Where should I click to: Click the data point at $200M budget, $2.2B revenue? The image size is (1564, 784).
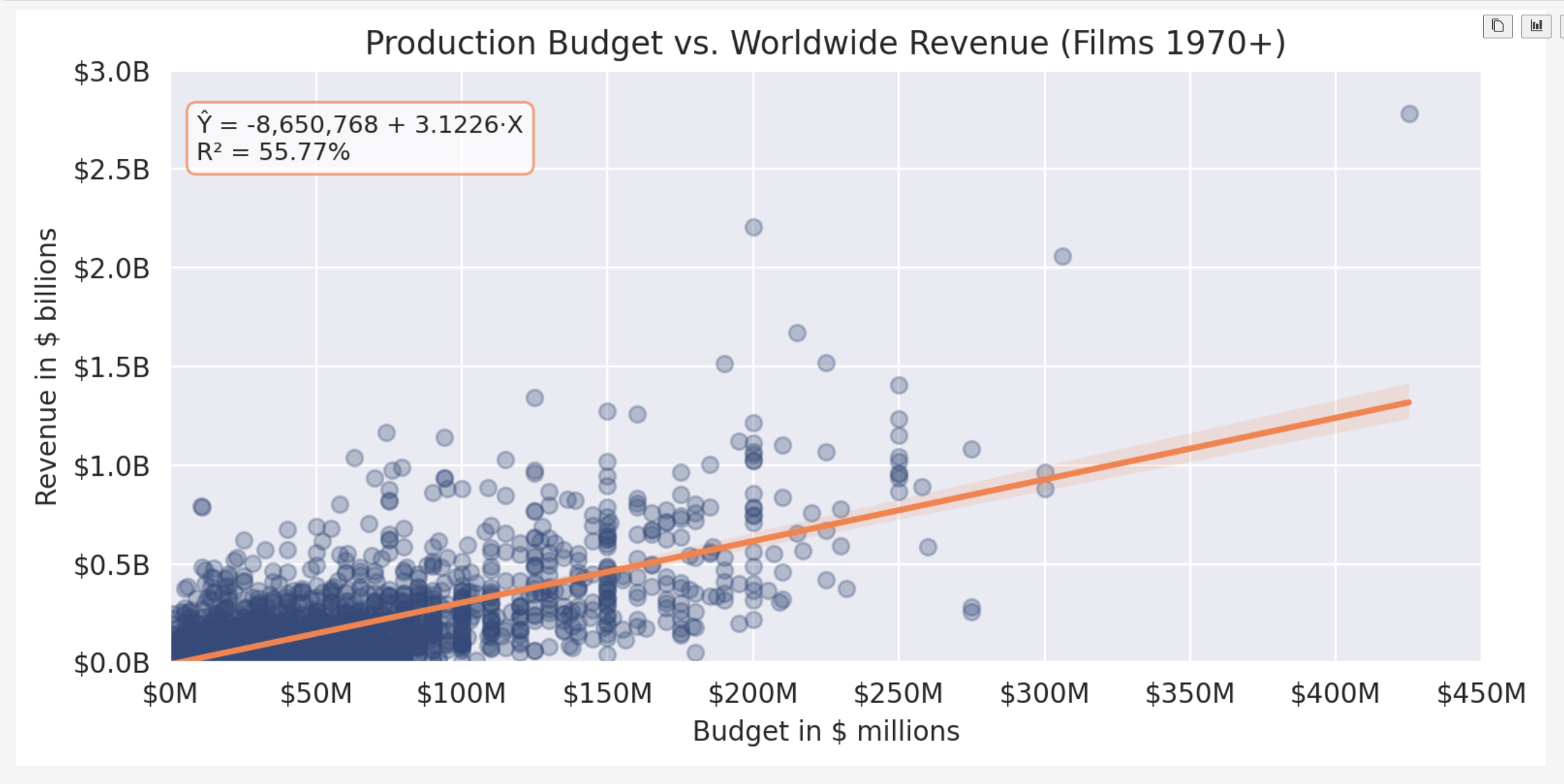(753, 227)
